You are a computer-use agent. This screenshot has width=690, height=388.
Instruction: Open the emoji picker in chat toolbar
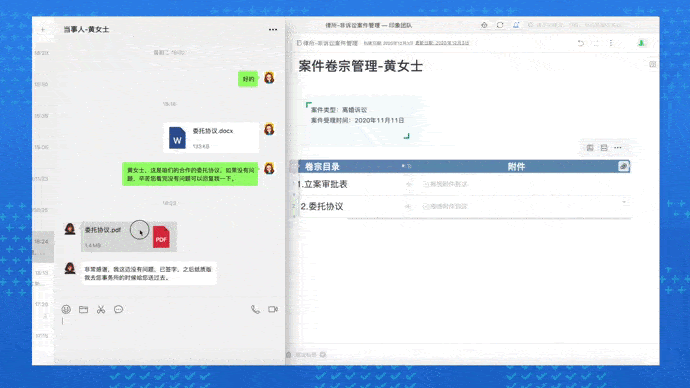point(66,309)
